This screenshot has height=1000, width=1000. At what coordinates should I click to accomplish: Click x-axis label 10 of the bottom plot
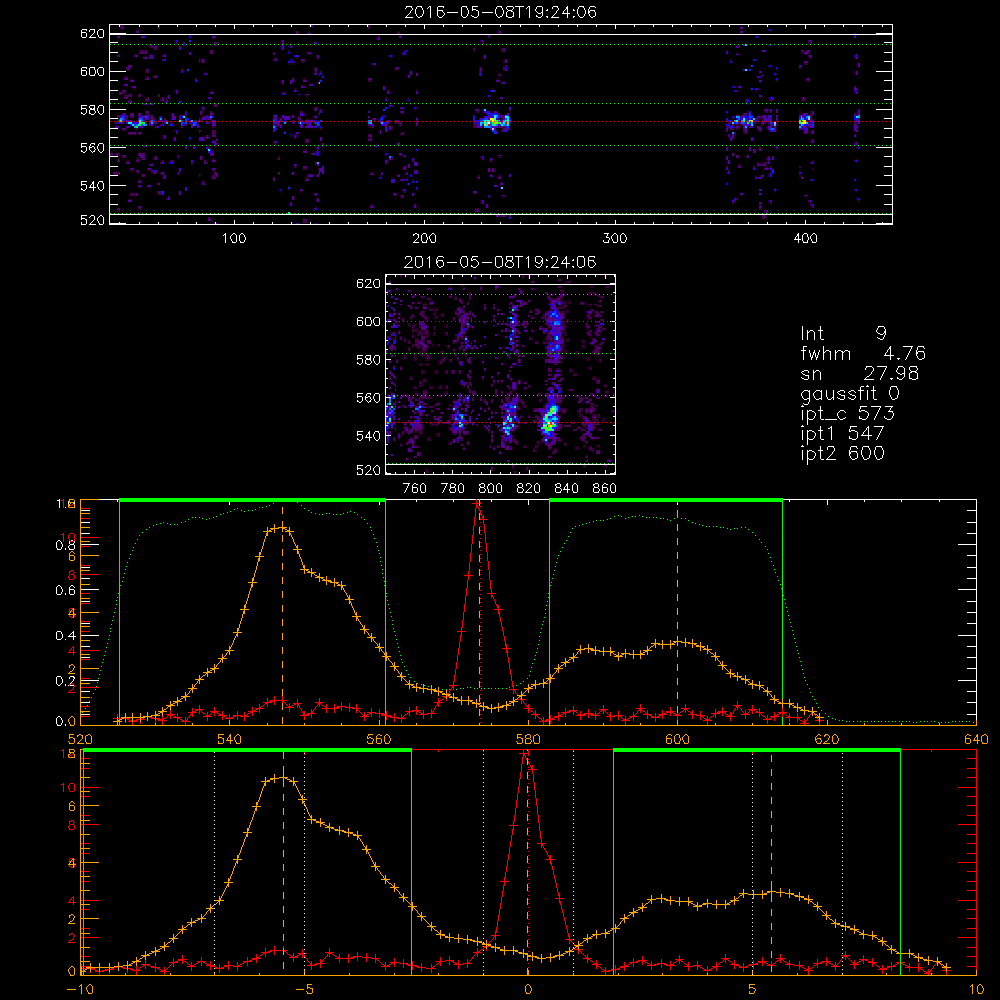[976, 989]
